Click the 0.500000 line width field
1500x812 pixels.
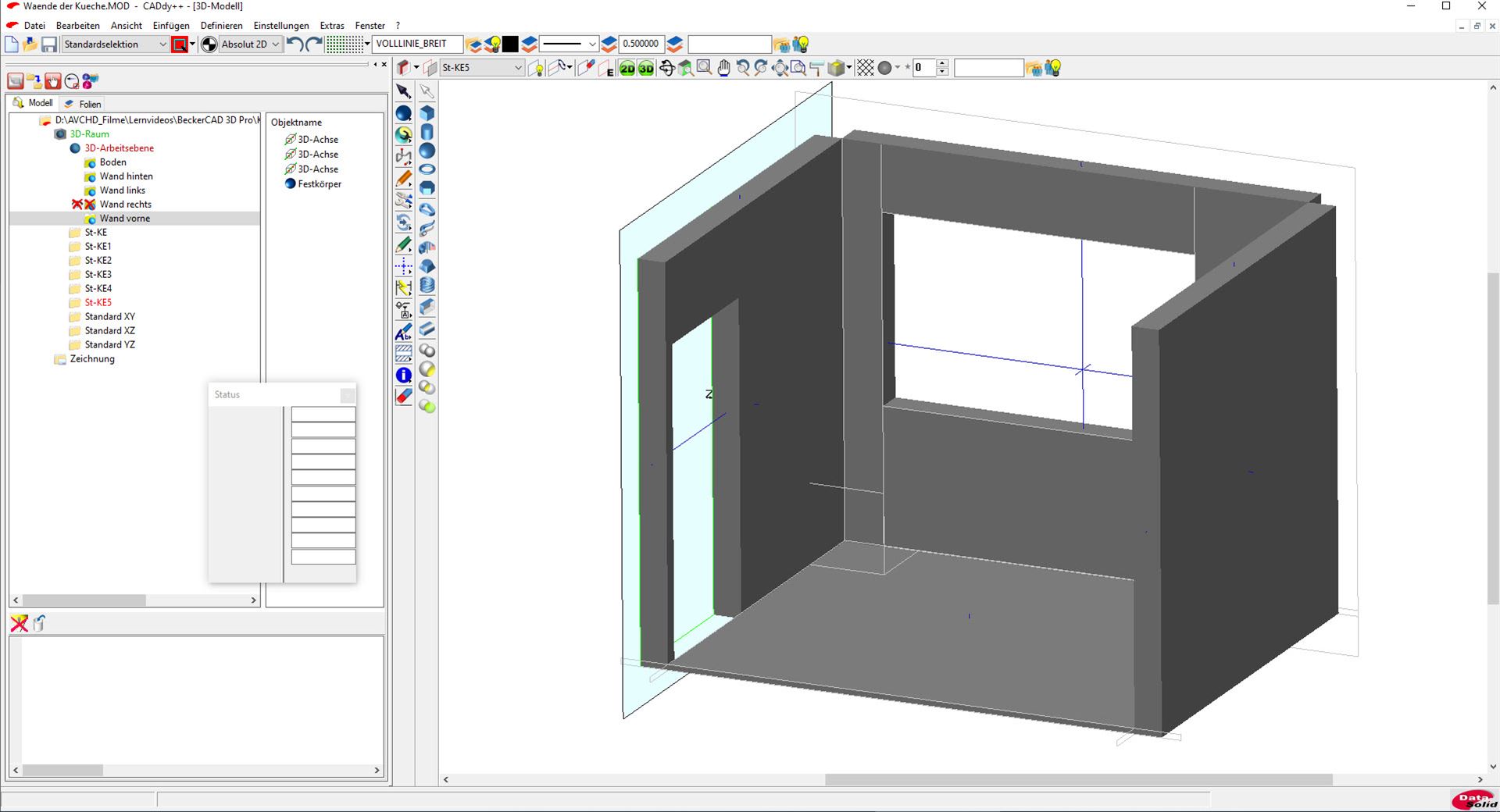tap(641, 45)
